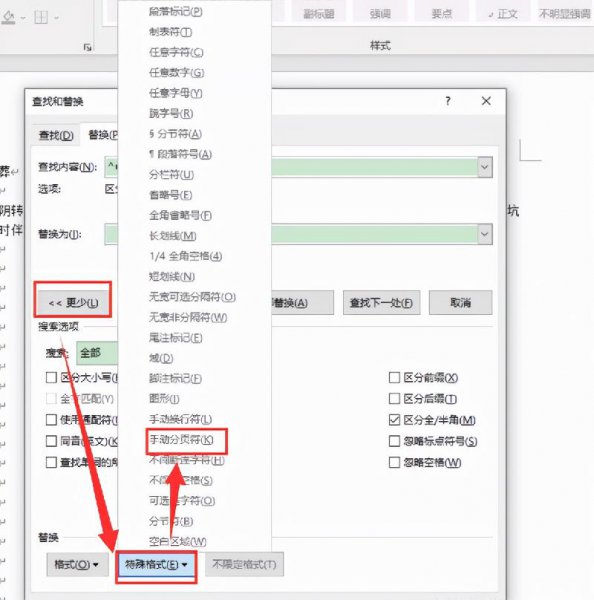Uncheck the 区分全/半角(M) checkbox
The width and height of the screenshot is (594, 600).
394,420
